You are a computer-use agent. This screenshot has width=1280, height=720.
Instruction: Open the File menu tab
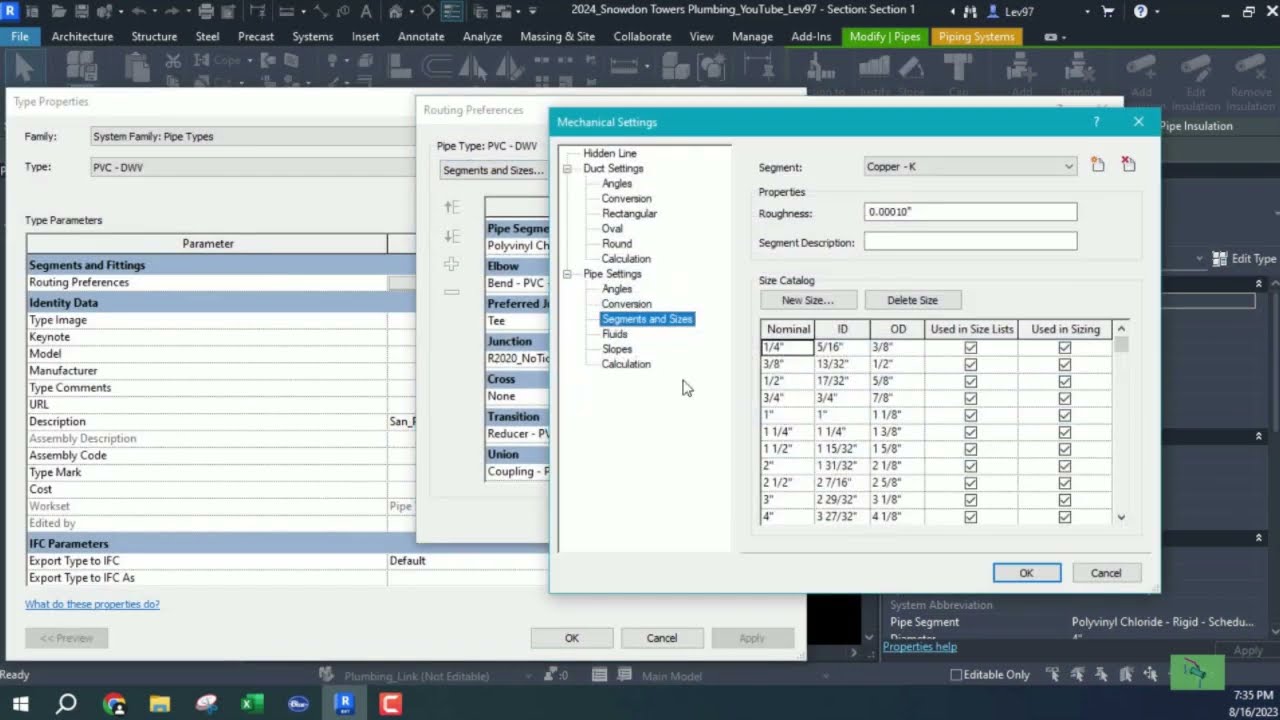20,36
